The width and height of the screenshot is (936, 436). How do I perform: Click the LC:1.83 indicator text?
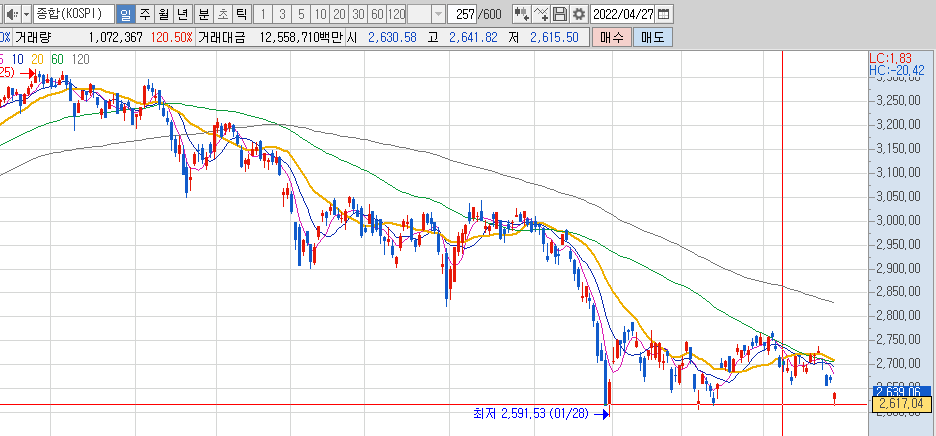pos(890,59)
